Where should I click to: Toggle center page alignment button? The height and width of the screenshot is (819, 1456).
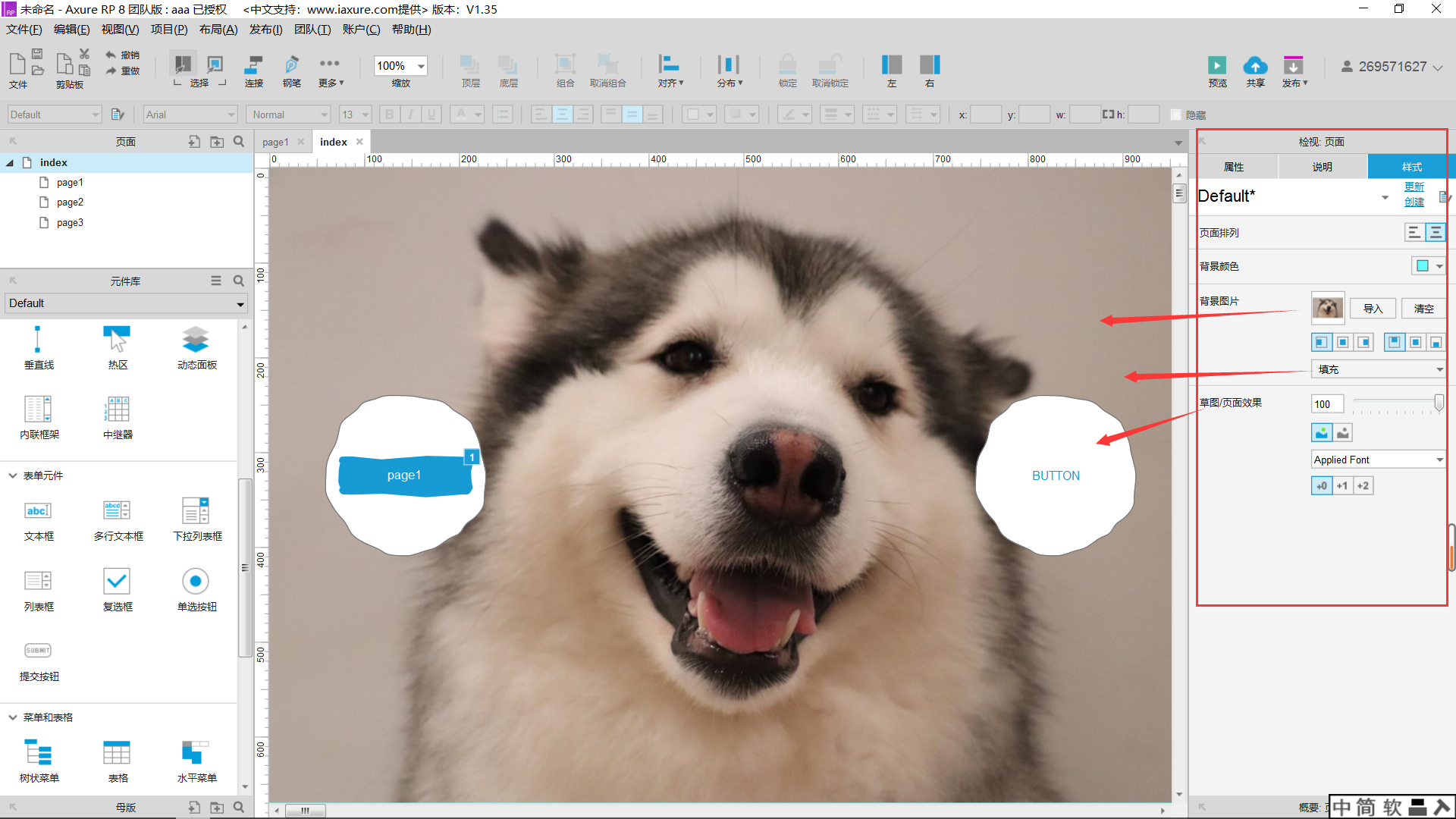[1436, 233]
